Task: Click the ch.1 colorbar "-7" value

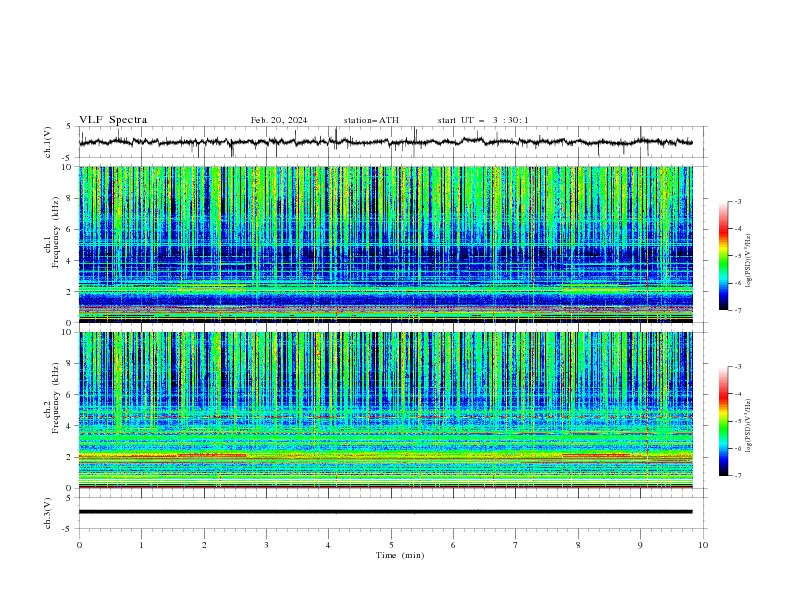Action: pos(737,310)
